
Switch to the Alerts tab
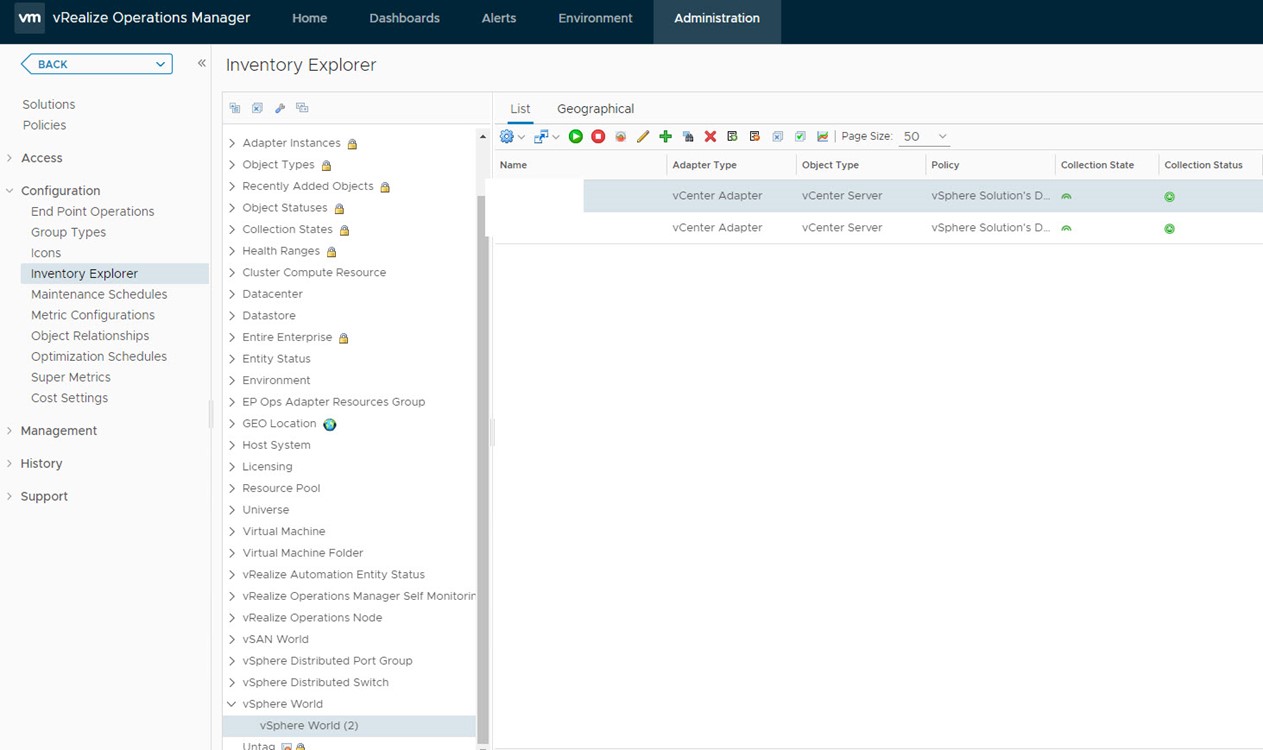(x=499, y=18)
